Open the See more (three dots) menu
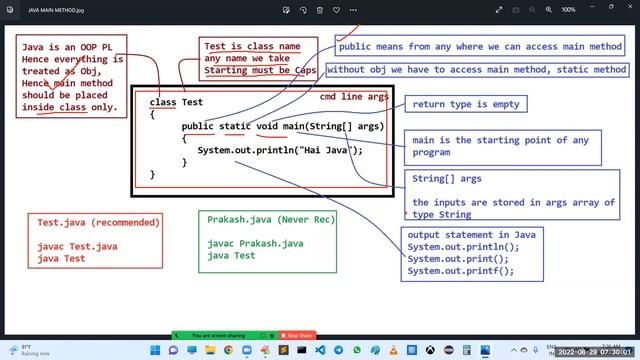This screenshot has width=640, height=360. pyautogui.click(x=353, y=10)
